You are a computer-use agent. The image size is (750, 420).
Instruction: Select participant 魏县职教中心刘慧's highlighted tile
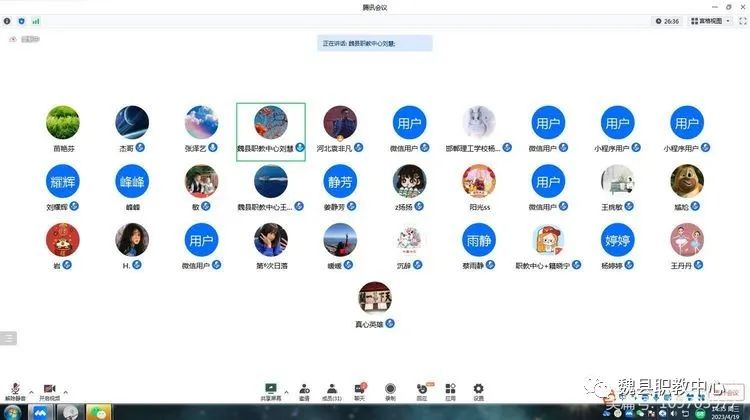tap(270, 130)
